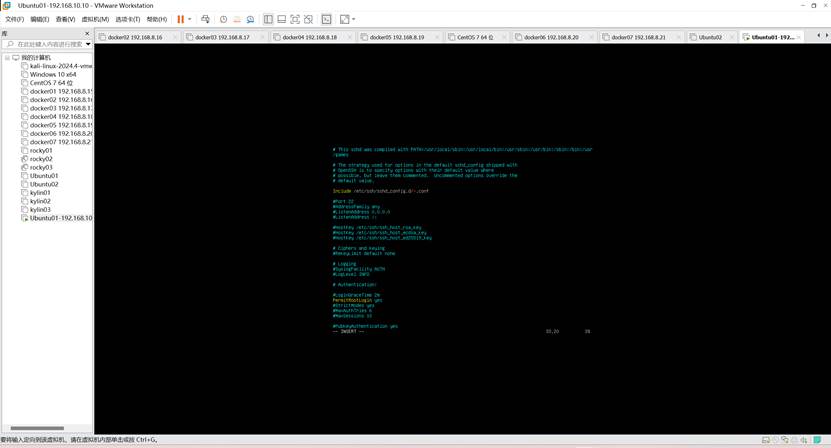Select Ubuntu01 in library tree
This screenshot has width=831, height=448.
pos(44,176)
